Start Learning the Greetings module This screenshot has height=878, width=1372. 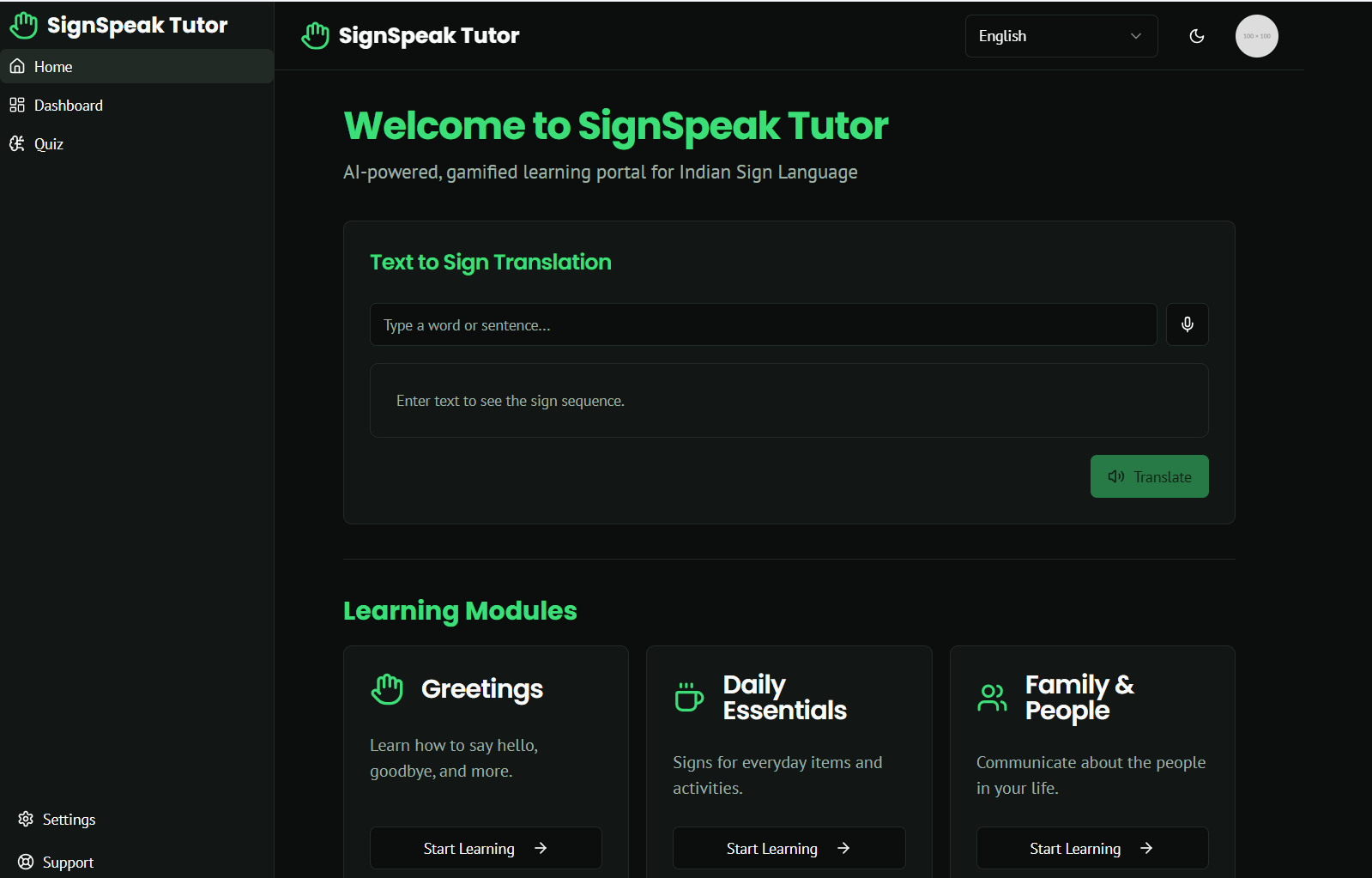[486, 848]
